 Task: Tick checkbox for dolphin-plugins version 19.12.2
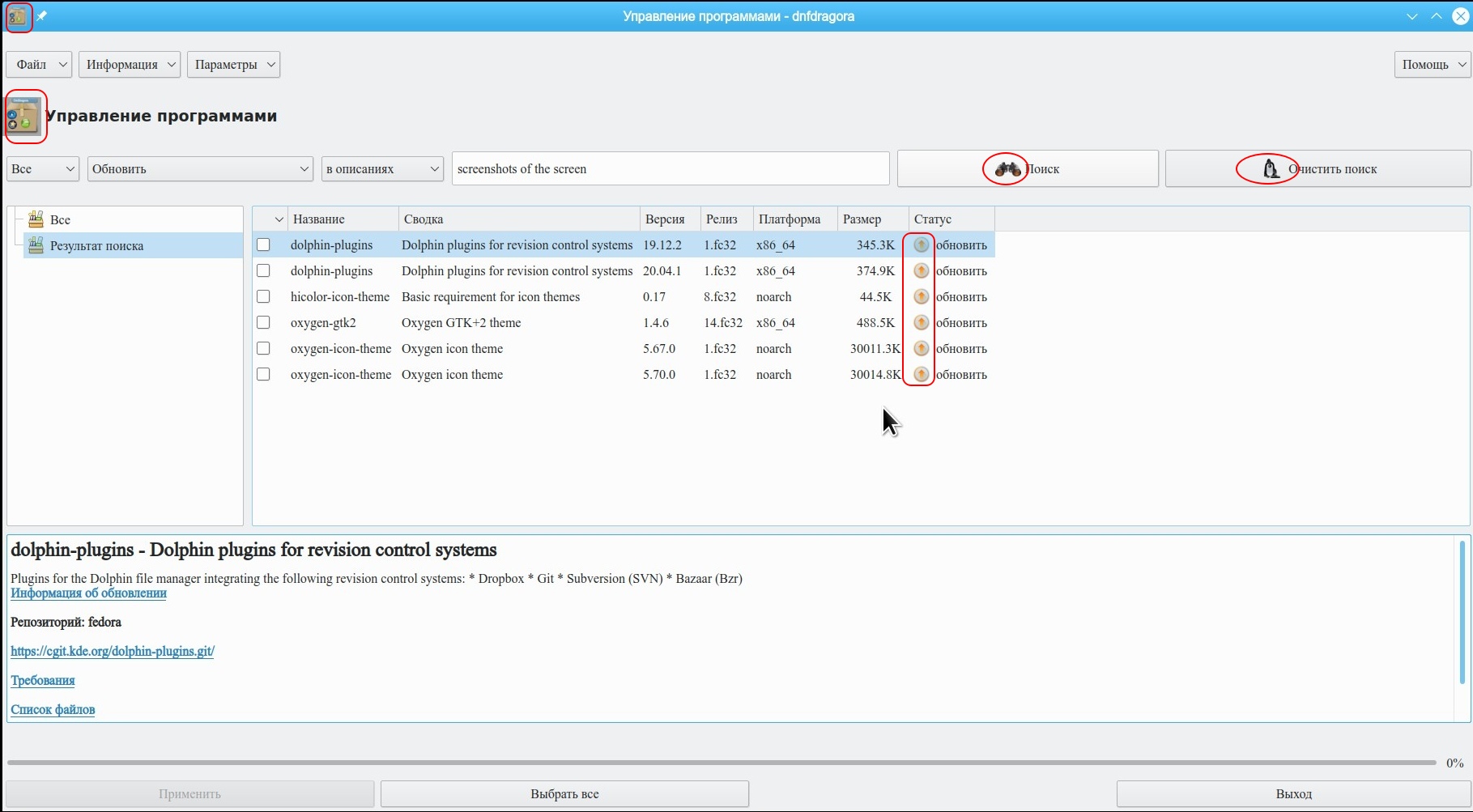point(263,244)
